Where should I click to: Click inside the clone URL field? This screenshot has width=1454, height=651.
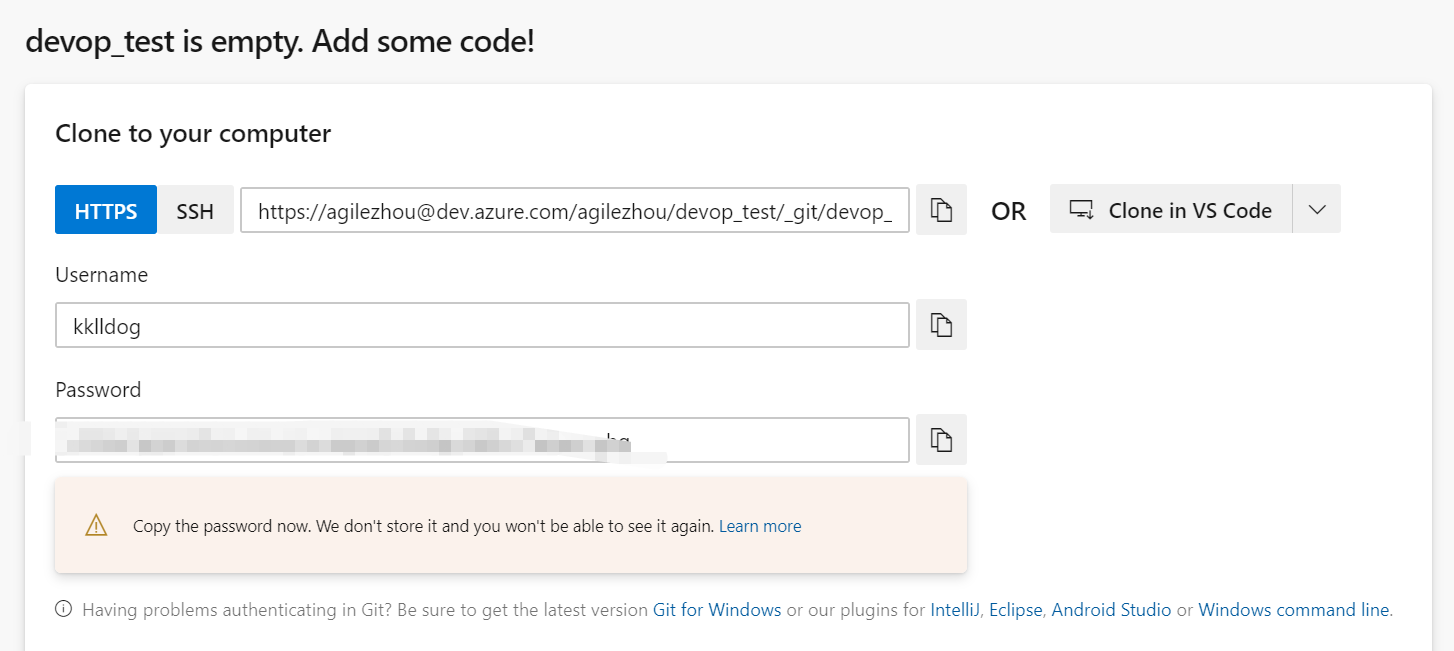(x=575, y=210)
